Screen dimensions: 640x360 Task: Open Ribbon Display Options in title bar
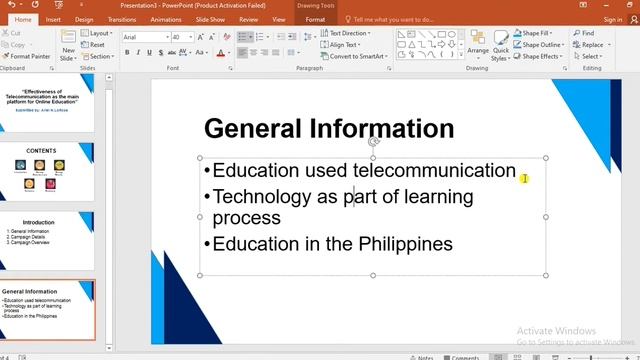tap(583, 5)
